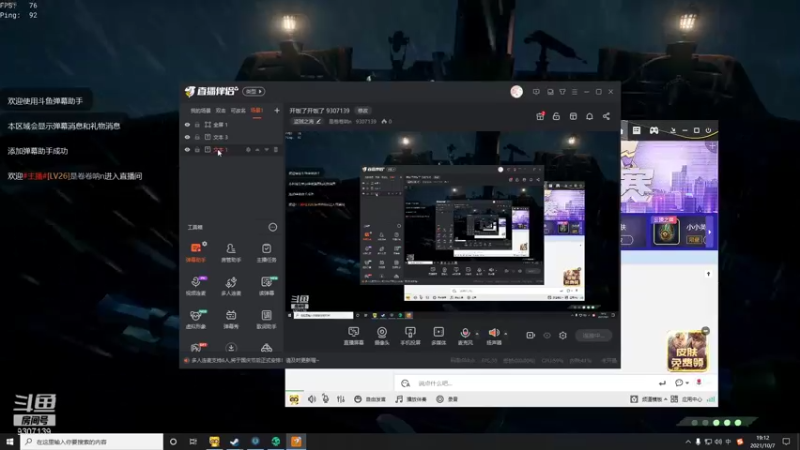Open the Windows Start menu

[10, 442]
